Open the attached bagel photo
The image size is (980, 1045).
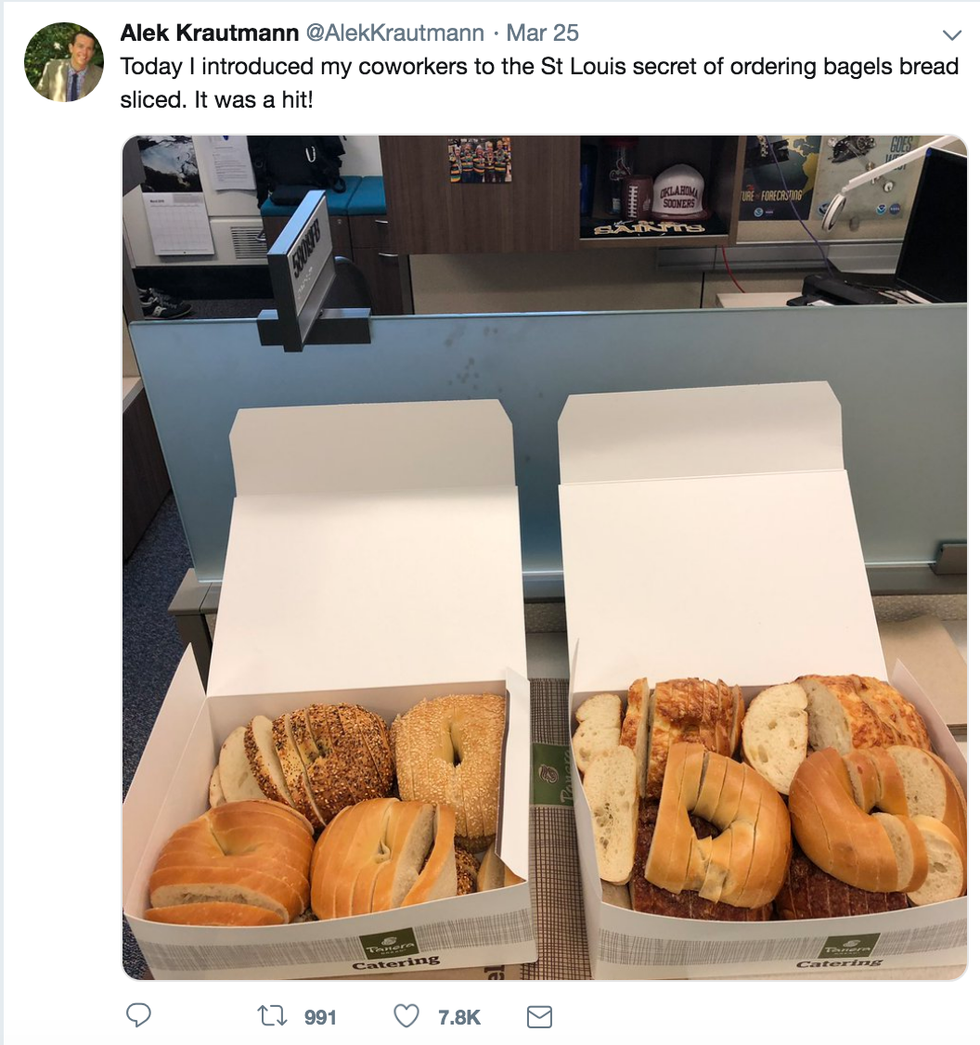(544, 557)
